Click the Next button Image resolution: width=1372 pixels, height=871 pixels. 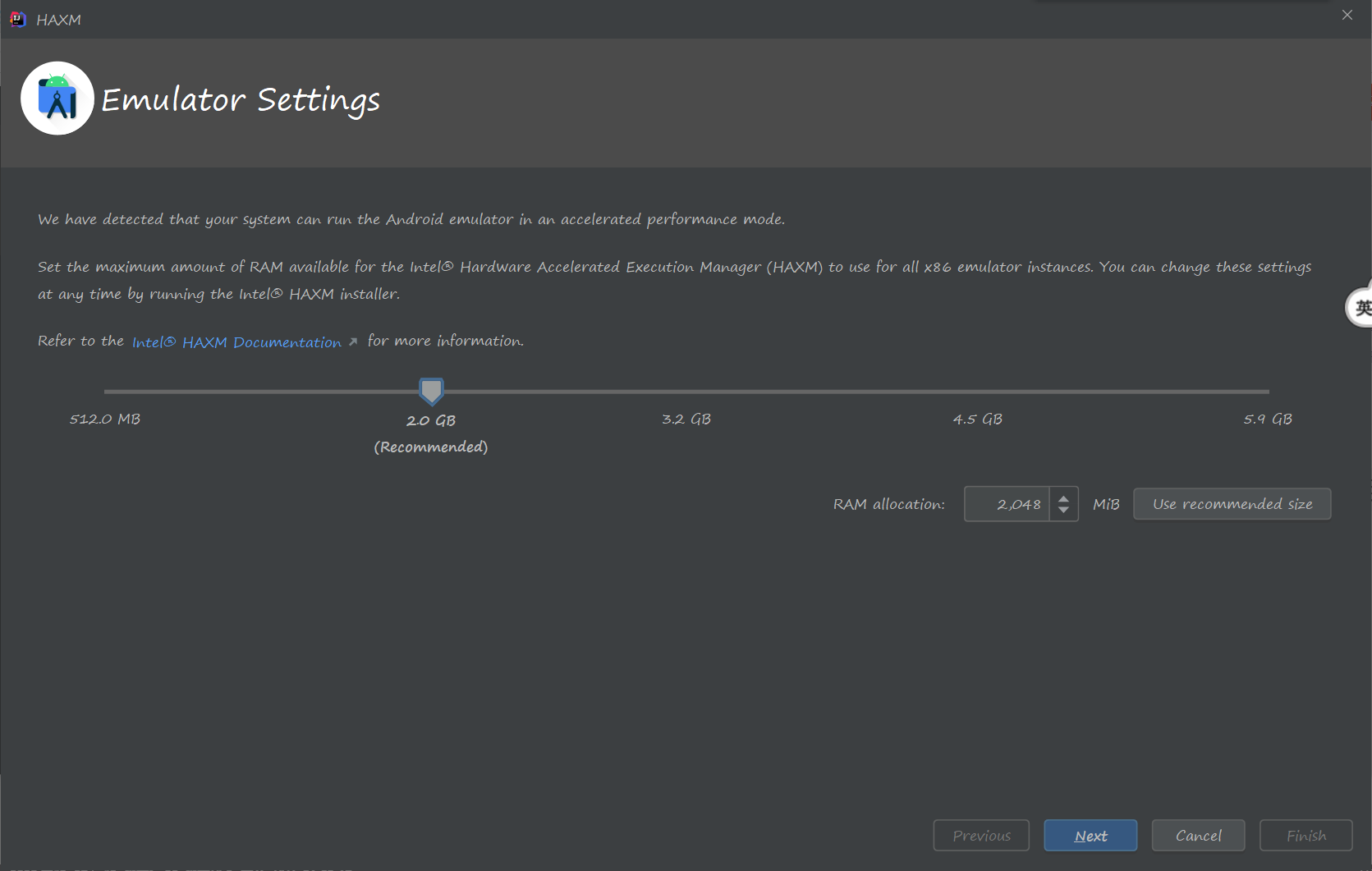pyautogui.click(x=1090, y=836)
